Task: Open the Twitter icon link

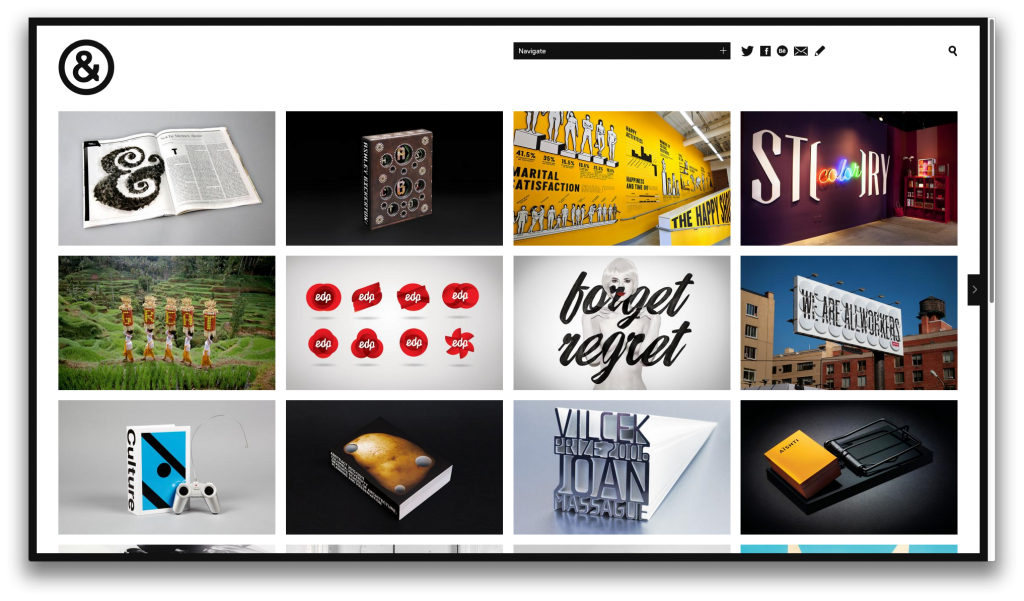Action: pyautogui.click(x=747, y=51)
